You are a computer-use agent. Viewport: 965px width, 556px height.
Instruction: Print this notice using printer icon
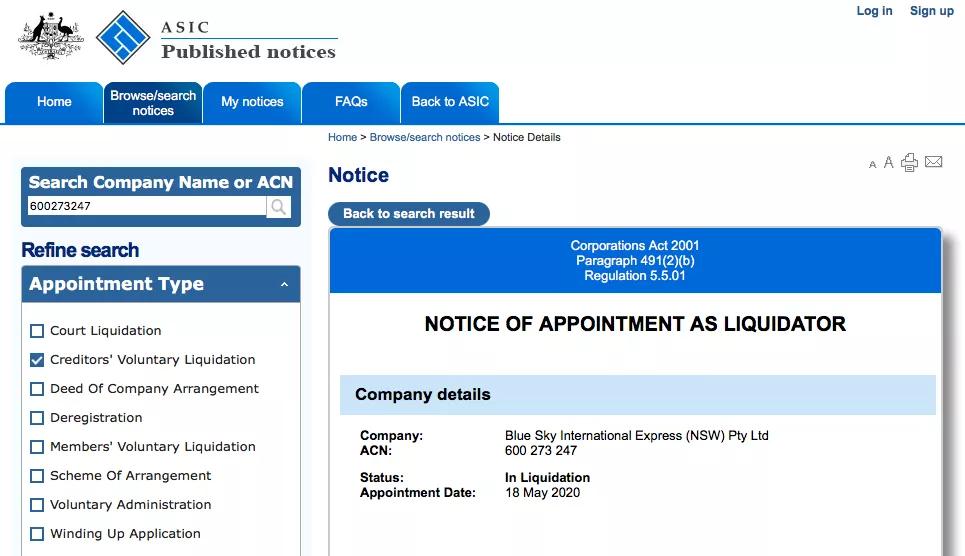point(909,162)
